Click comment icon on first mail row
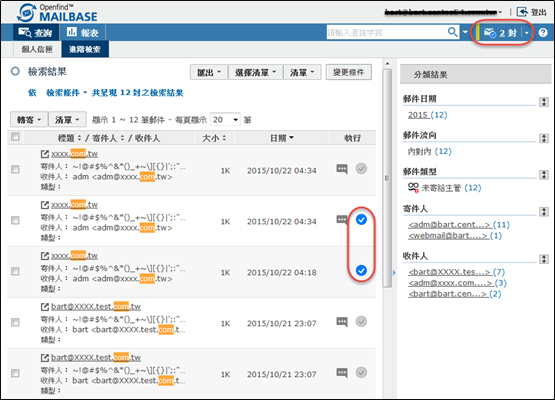 (342, 169)
